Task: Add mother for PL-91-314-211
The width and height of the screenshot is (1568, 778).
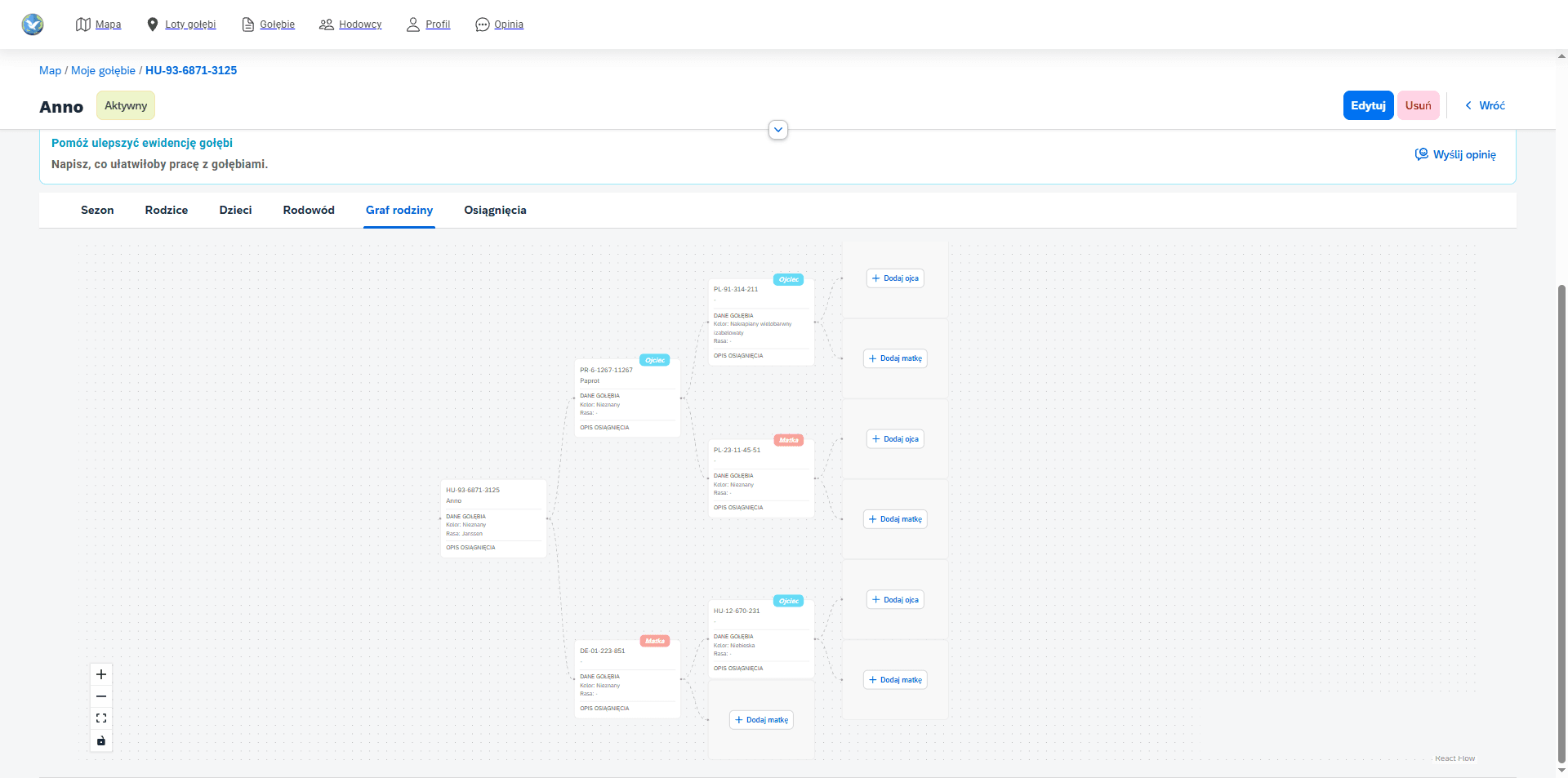Action: point(895,358)
